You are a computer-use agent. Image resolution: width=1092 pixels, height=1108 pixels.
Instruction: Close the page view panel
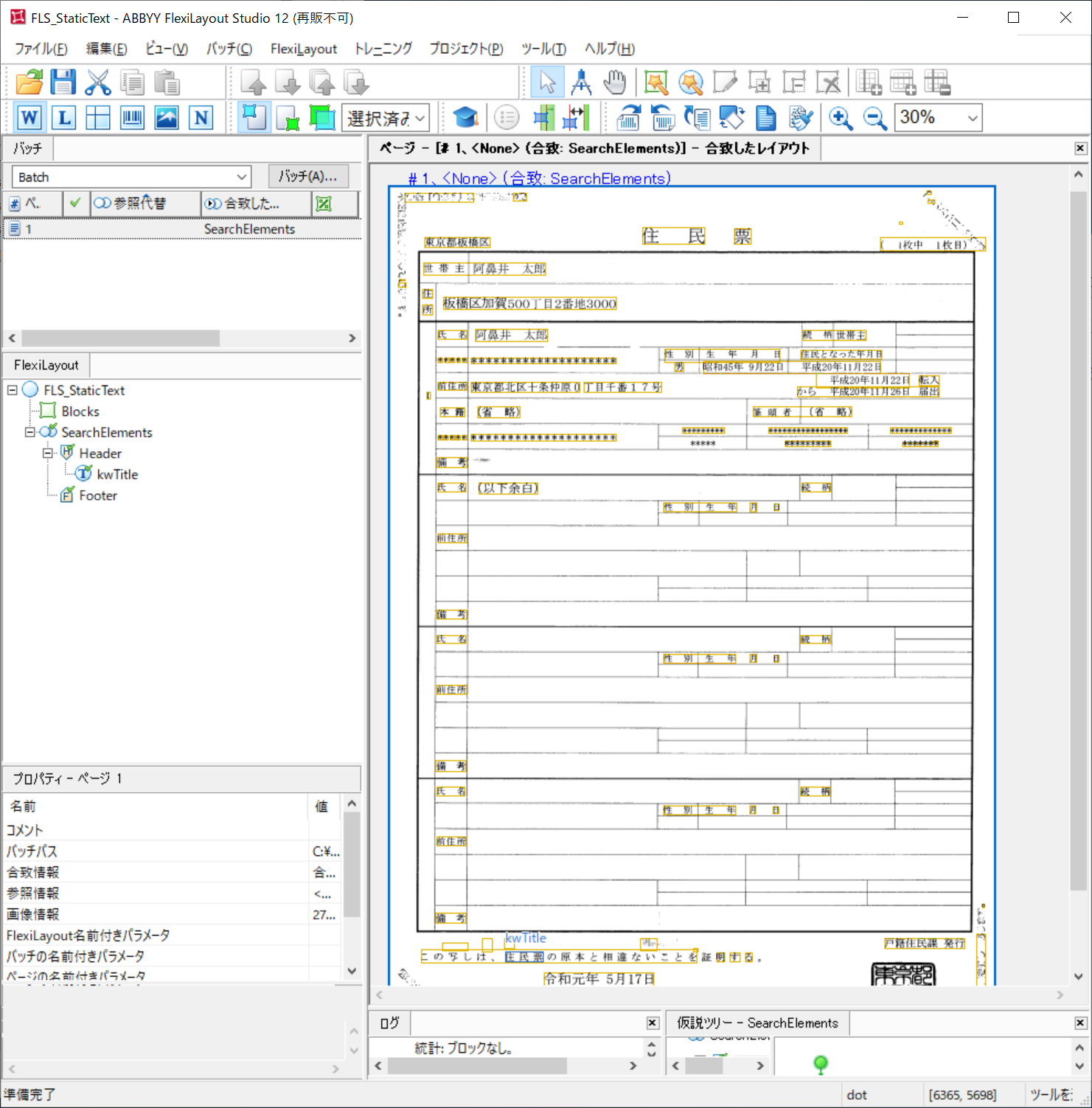(1080, 148)
